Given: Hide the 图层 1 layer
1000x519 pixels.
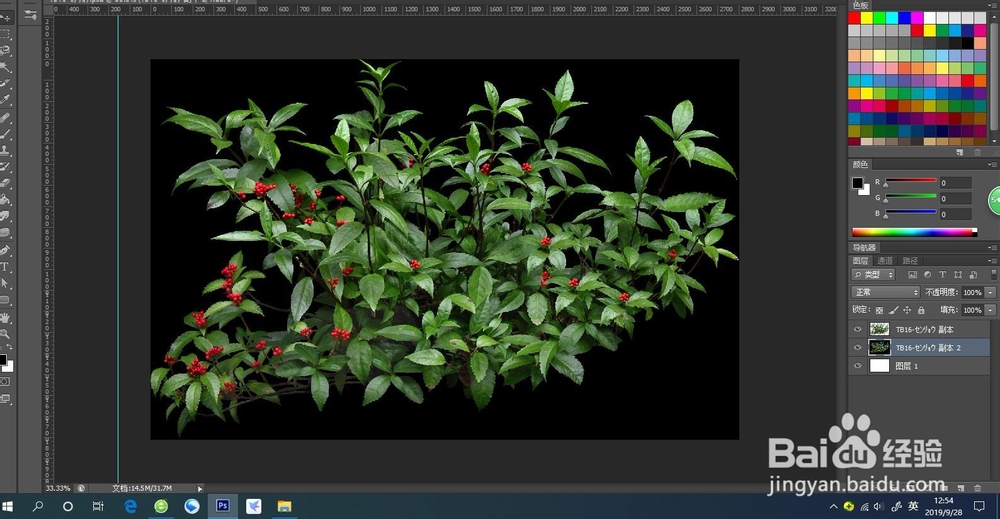Looking at the screenshot, I should point(858,366).
